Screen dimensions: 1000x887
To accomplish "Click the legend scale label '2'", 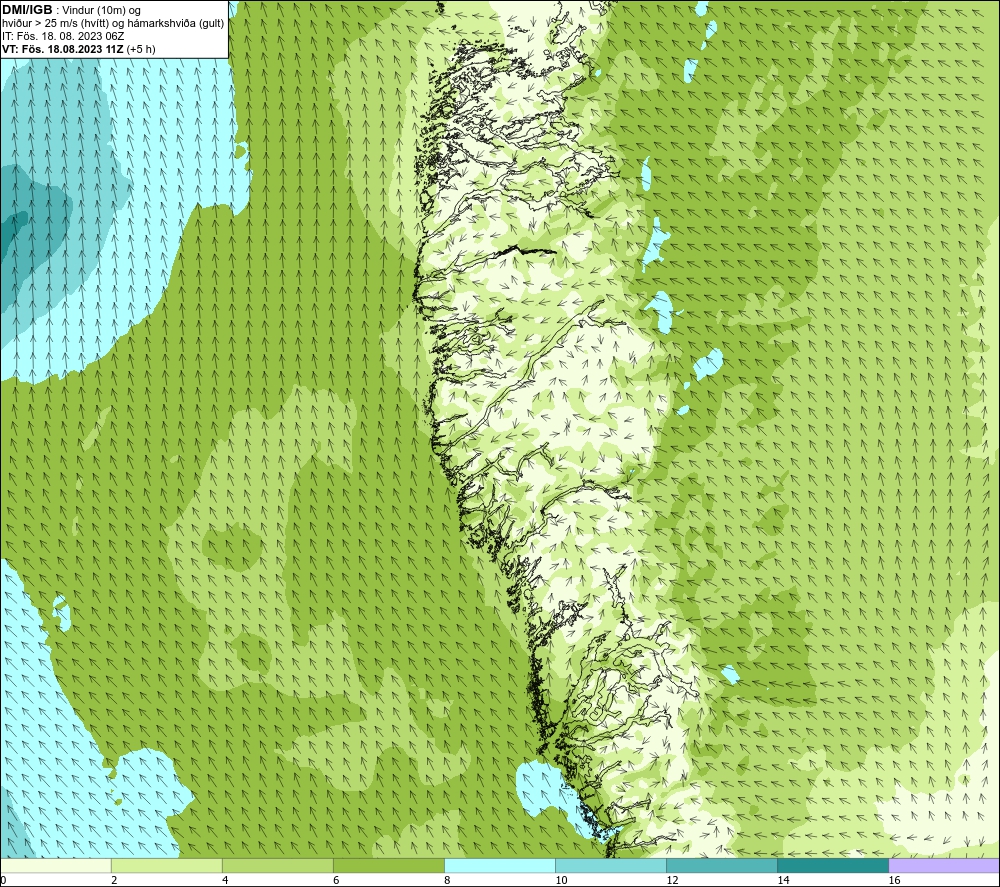I will click(x=114, y=880).
